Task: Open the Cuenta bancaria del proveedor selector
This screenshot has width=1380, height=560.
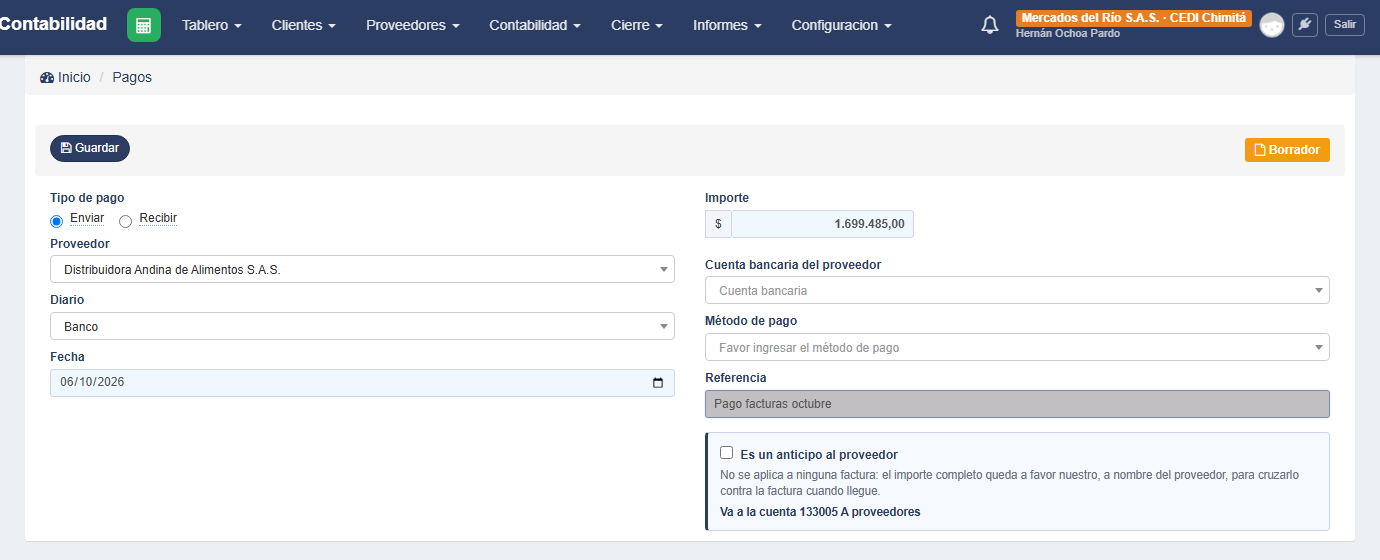Action: pos(1017,290)
